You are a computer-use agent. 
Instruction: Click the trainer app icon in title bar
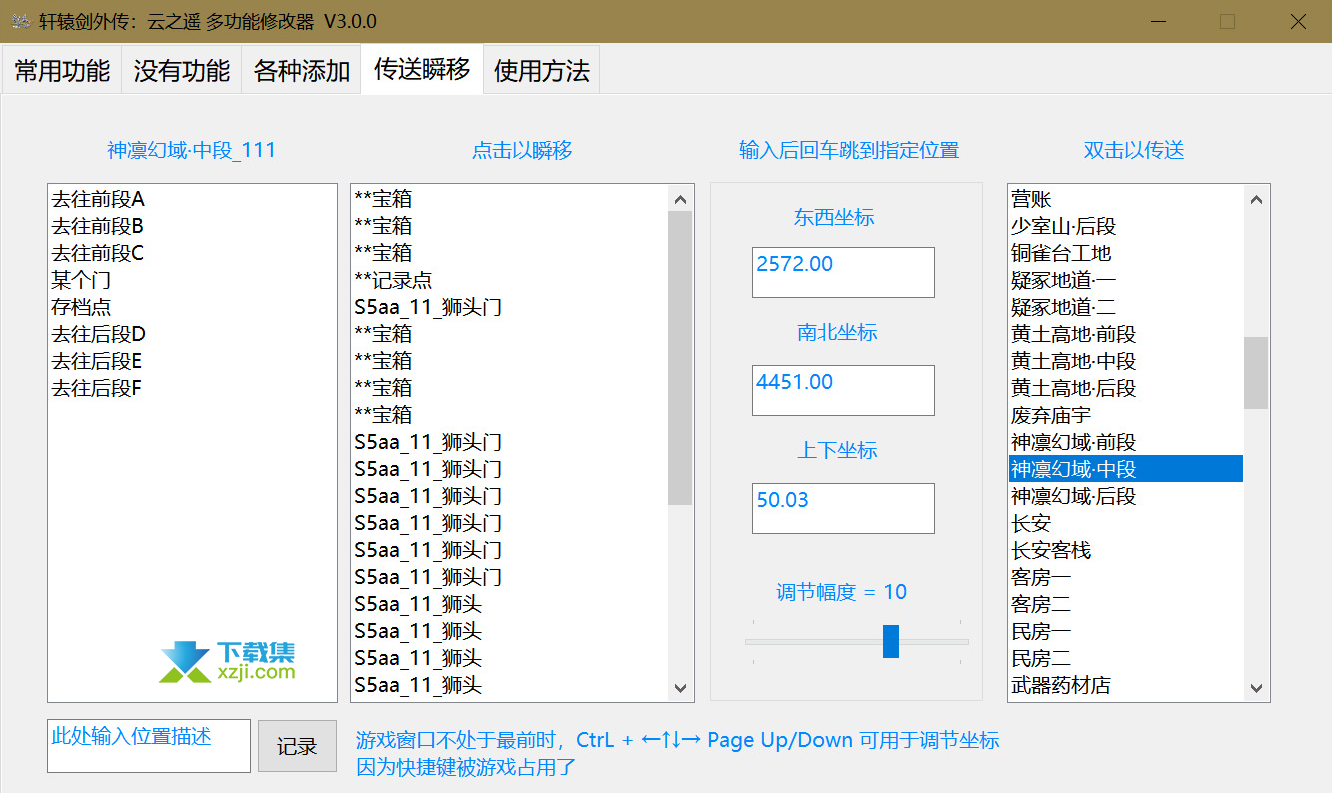click(x=20, y=22)
